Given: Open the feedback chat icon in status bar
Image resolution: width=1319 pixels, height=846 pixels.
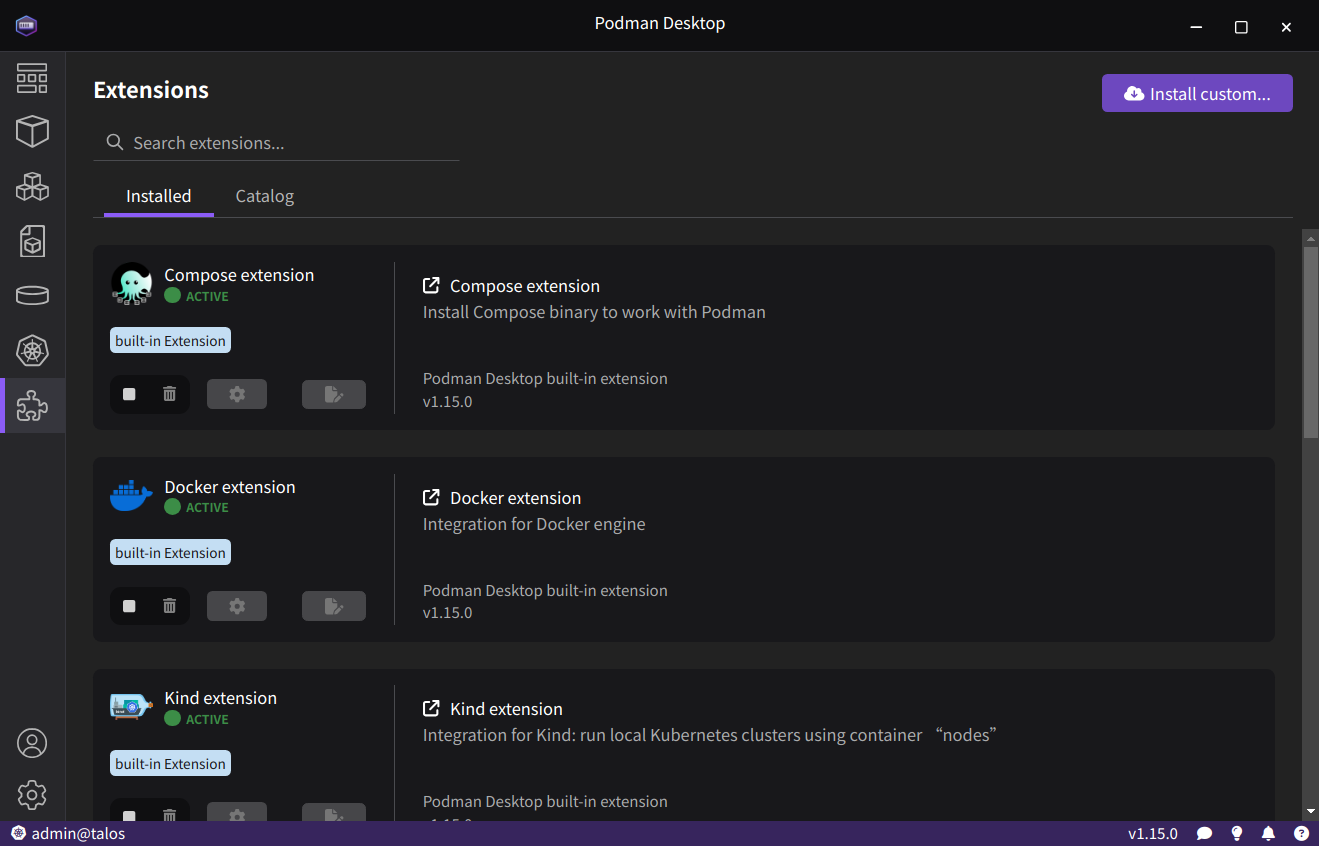Looking at the screenshot, I should 1205,834.
